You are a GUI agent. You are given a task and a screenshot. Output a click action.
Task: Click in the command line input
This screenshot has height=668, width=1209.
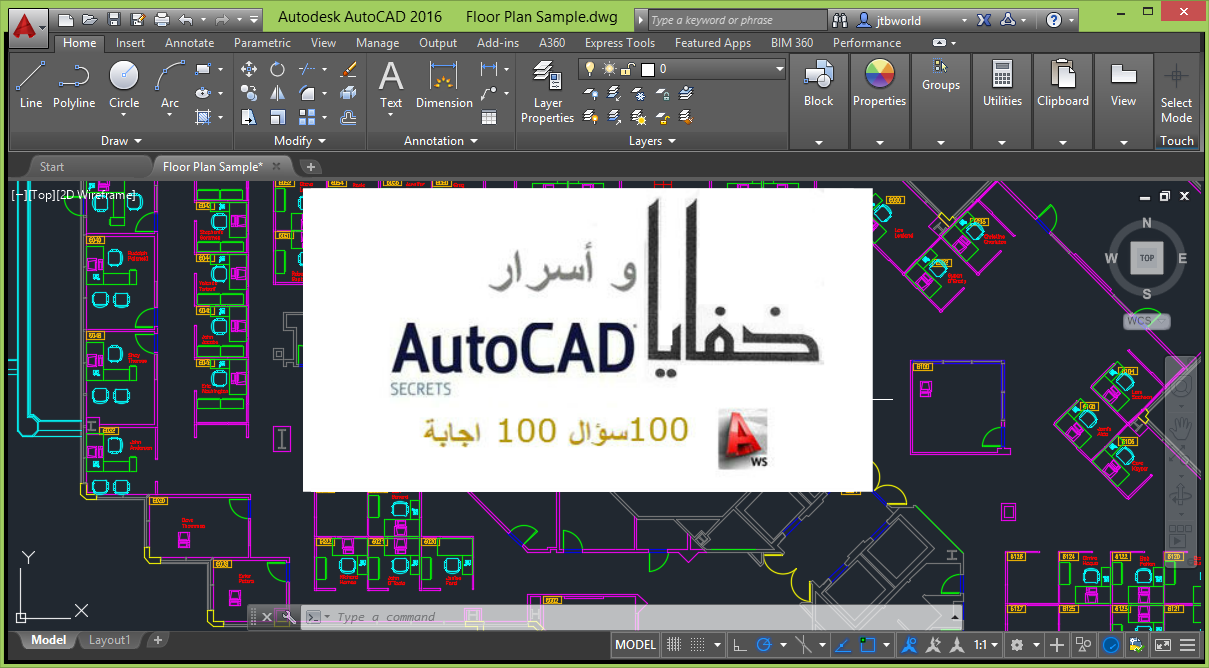click(x=640, y=617)
